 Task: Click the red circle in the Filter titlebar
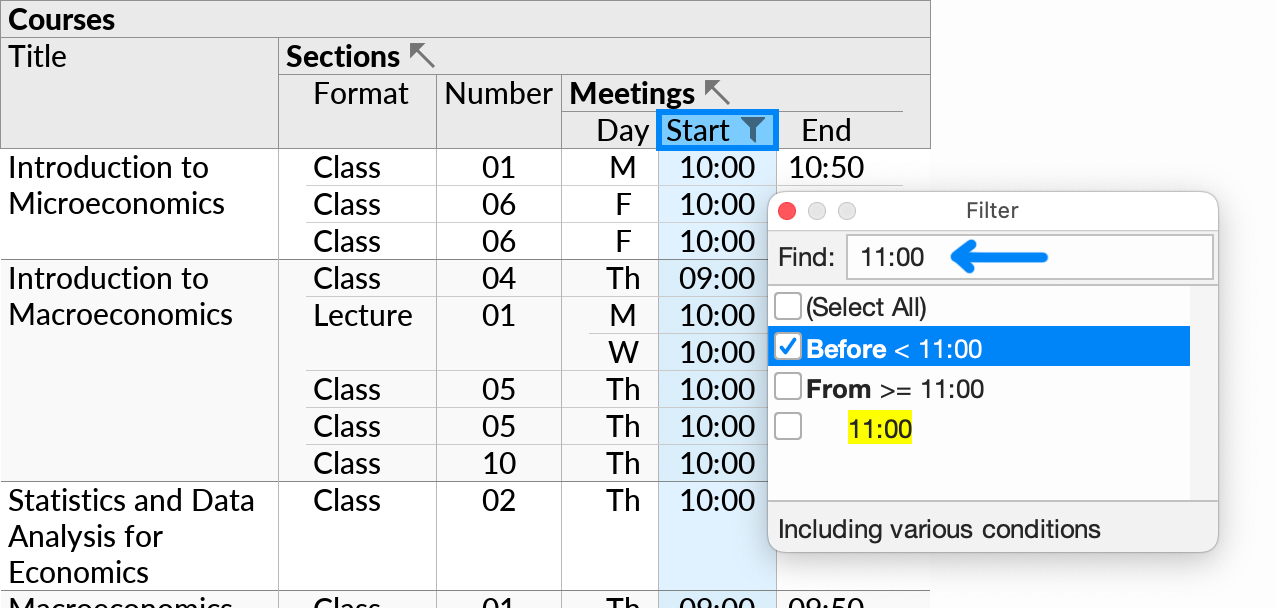[787, 211]
